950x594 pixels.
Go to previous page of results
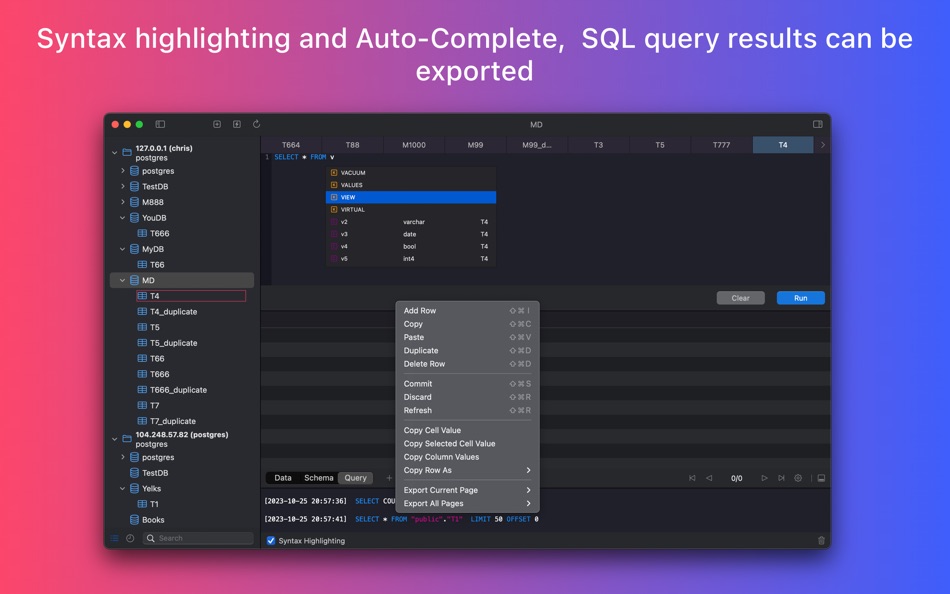click(709, 478)
